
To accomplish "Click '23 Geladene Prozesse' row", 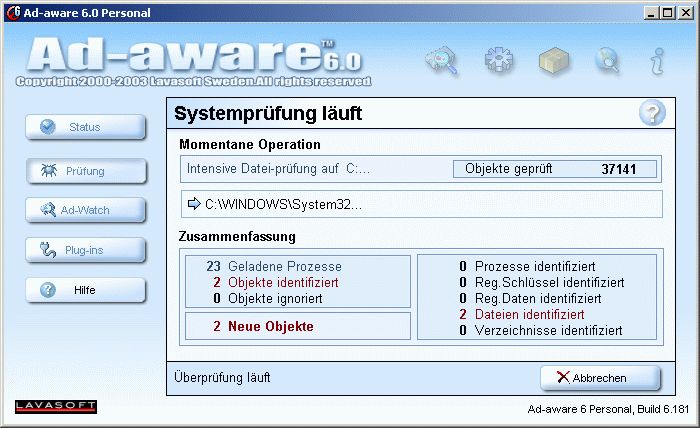I will pyautogui.click(x=274, y=266).
